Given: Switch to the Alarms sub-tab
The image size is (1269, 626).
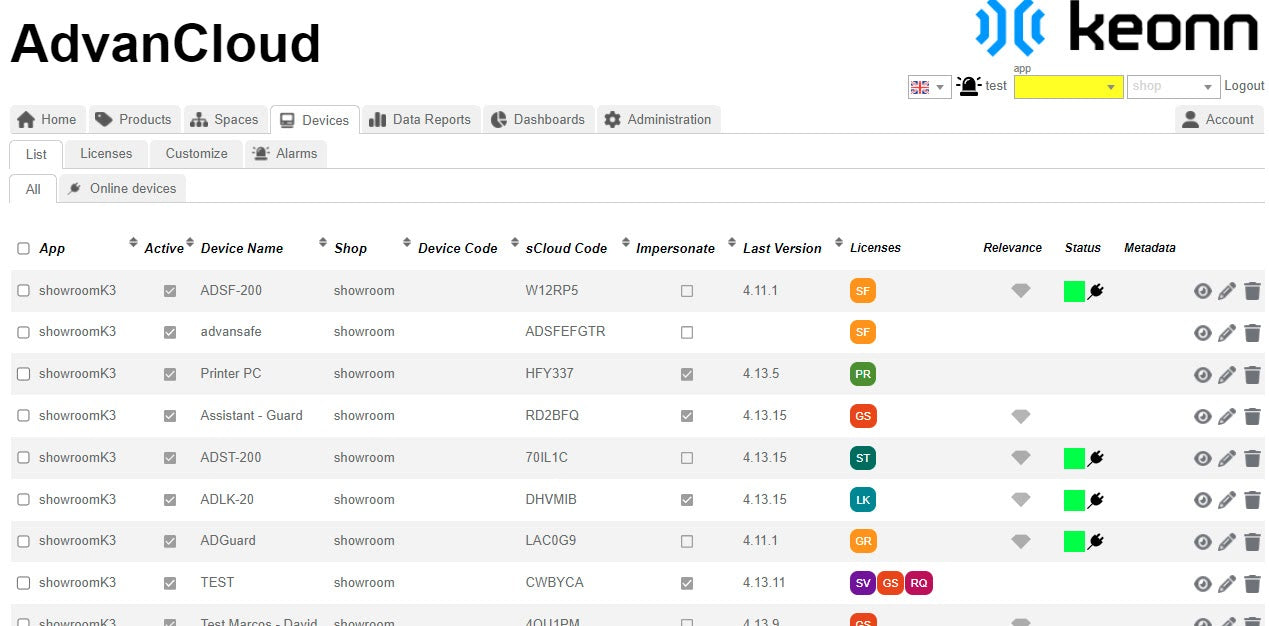Looking at the screenshot, I should point(286,153).
